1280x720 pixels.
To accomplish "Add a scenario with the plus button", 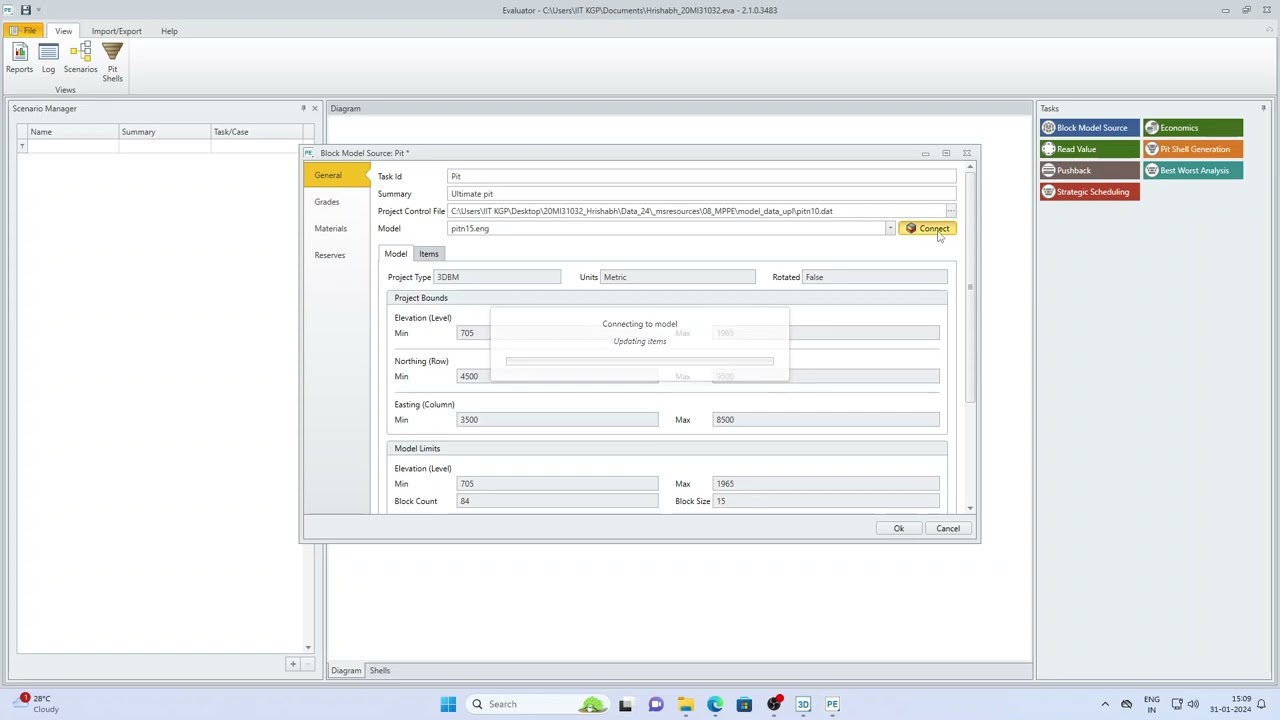I will click(293, 664).
